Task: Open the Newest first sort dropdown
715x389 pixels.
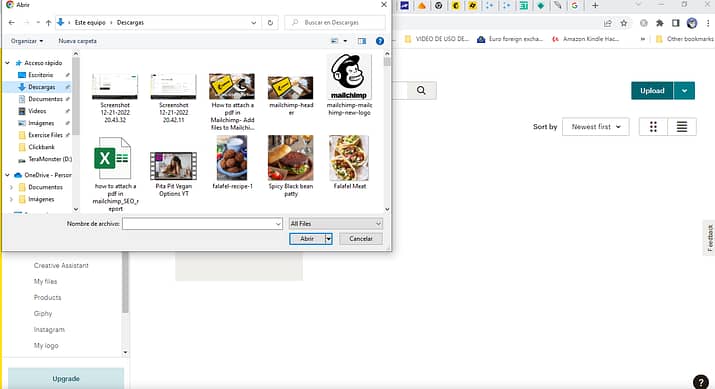Action: (596, 127)
